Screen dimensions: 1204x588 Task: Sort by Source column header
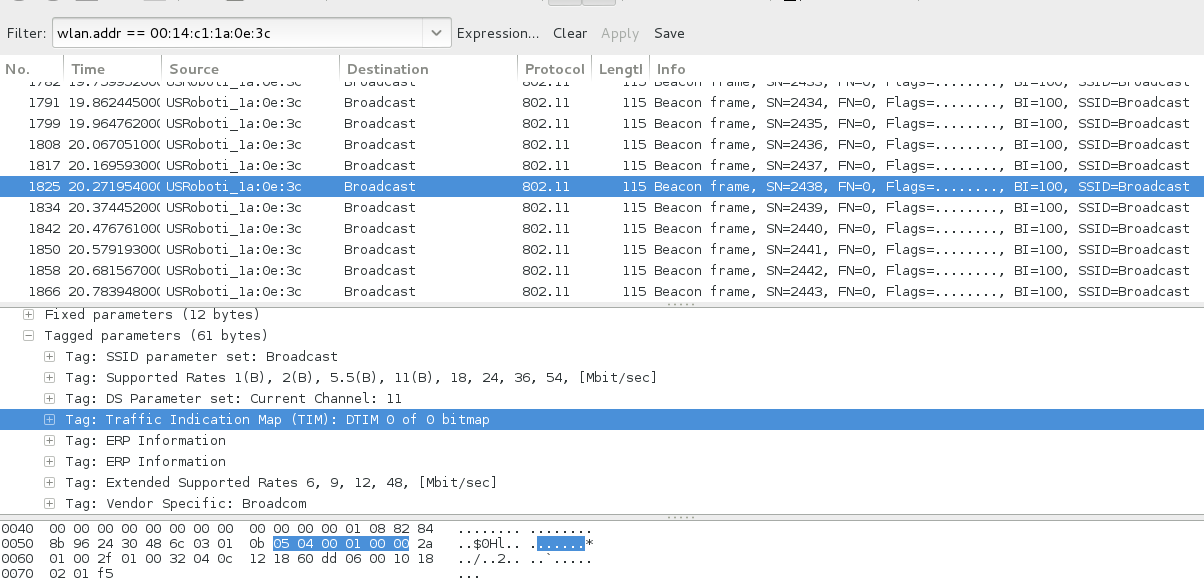pos(194,69)
